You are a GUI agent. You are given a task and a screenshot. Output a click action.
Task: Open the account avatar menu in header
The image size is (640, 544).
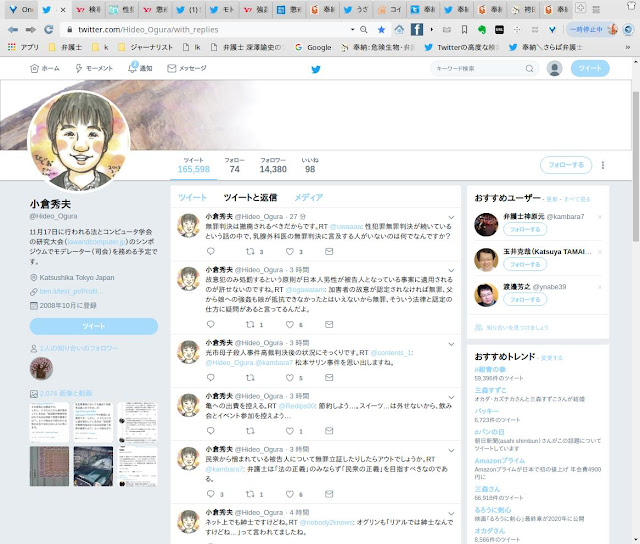point(554,69)
